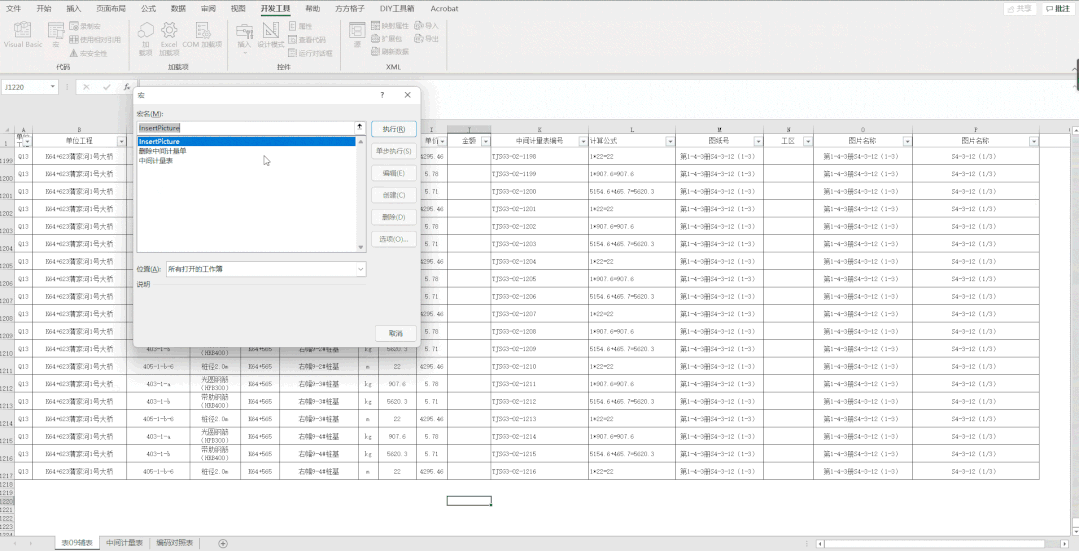
Task: Switch to the 编码对照表 sheet tab
Action: point(174,543)
